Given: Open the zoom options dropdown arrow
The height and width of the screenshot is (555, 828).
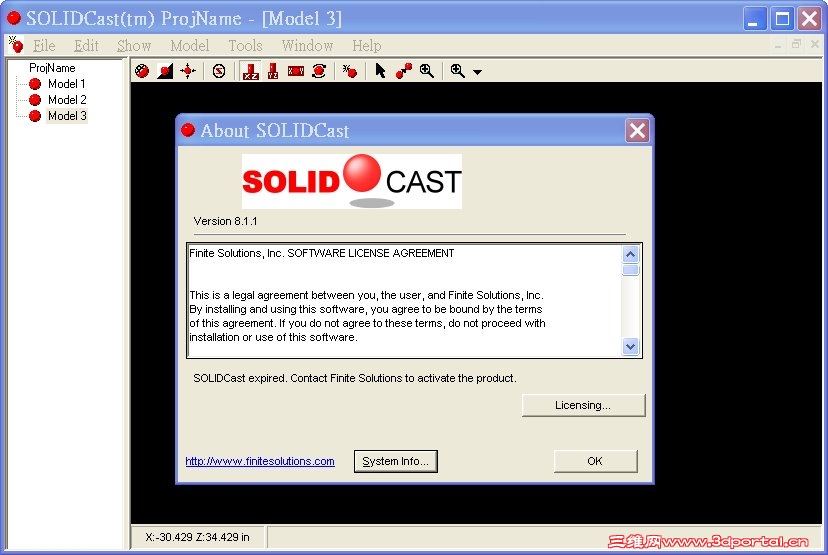Looking at the screenshot, I should pos(477,72).
